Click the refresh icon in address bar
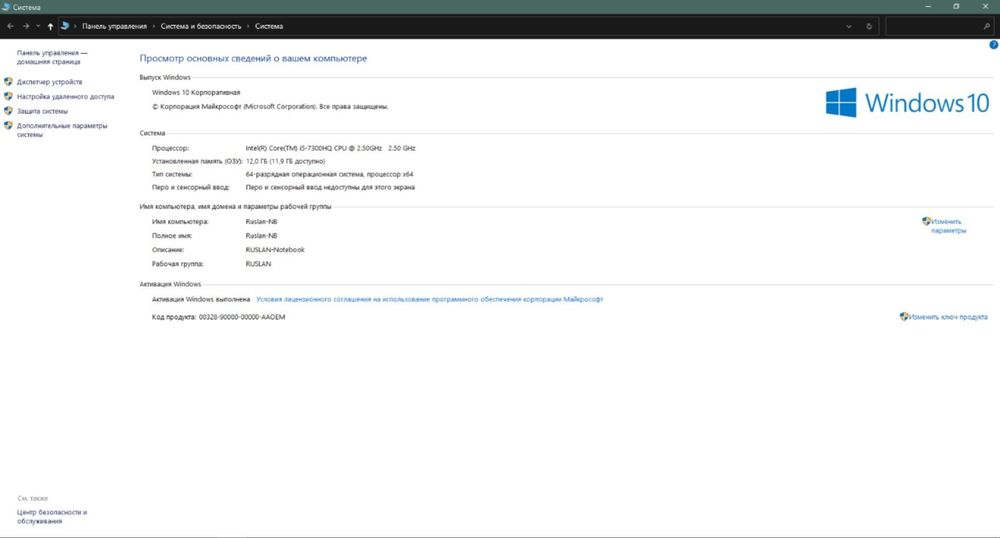This screenshot has height=538, width=1000. [870, 26]
